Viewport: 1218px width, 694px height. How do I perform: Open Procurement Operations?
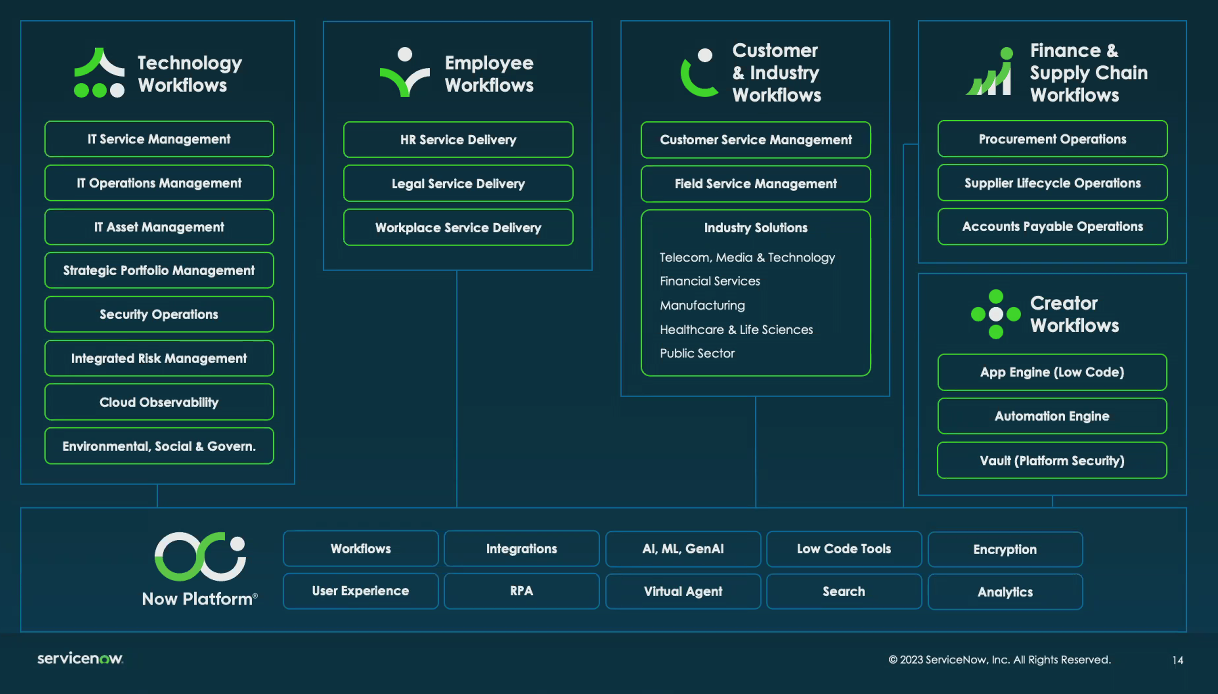click(1052, 139)
